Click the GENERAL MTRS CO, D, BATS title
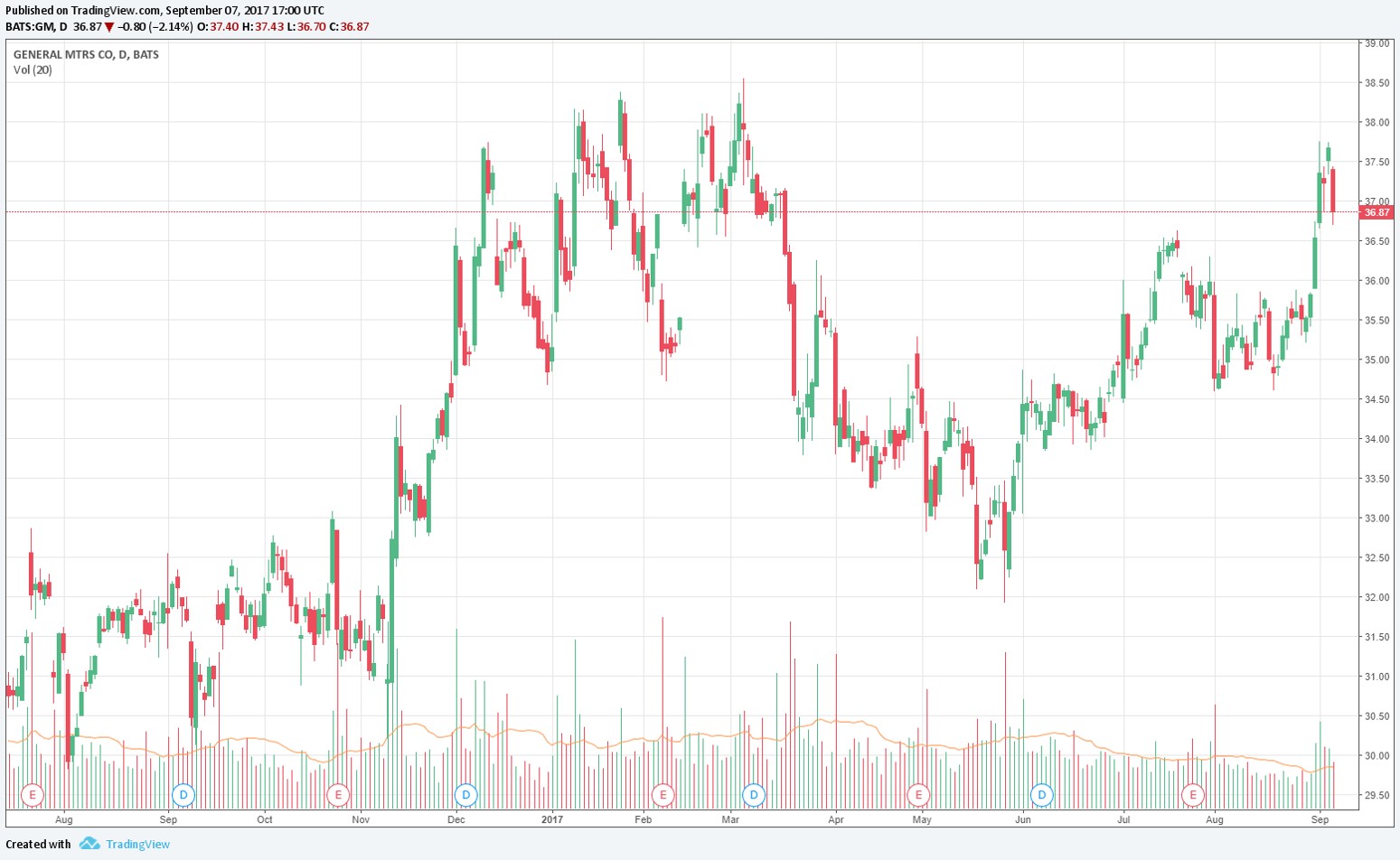This screenshot has height=860, width=1400. [x=86, y=54]
